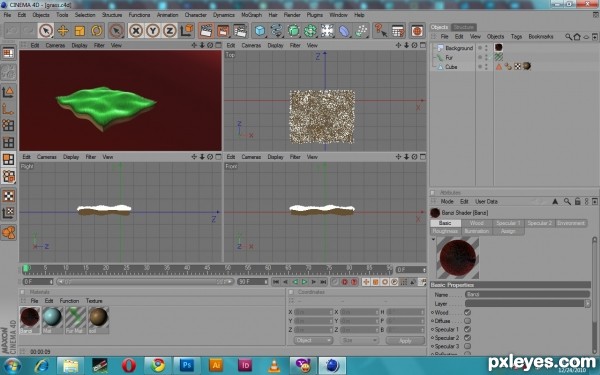The width and height of the screenshot is (600, 375).
Task: Render the active view
Action: (x=206, y=31)
